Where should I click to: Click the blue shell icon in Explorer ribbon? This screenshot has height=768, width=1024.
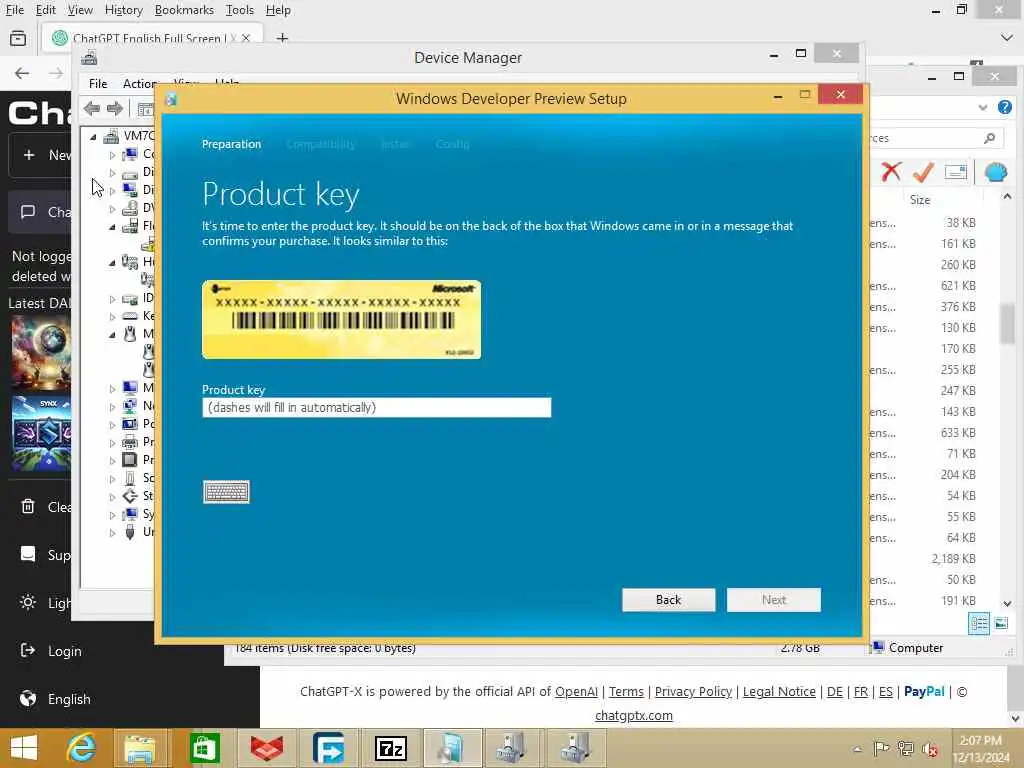tap(995, 172)
